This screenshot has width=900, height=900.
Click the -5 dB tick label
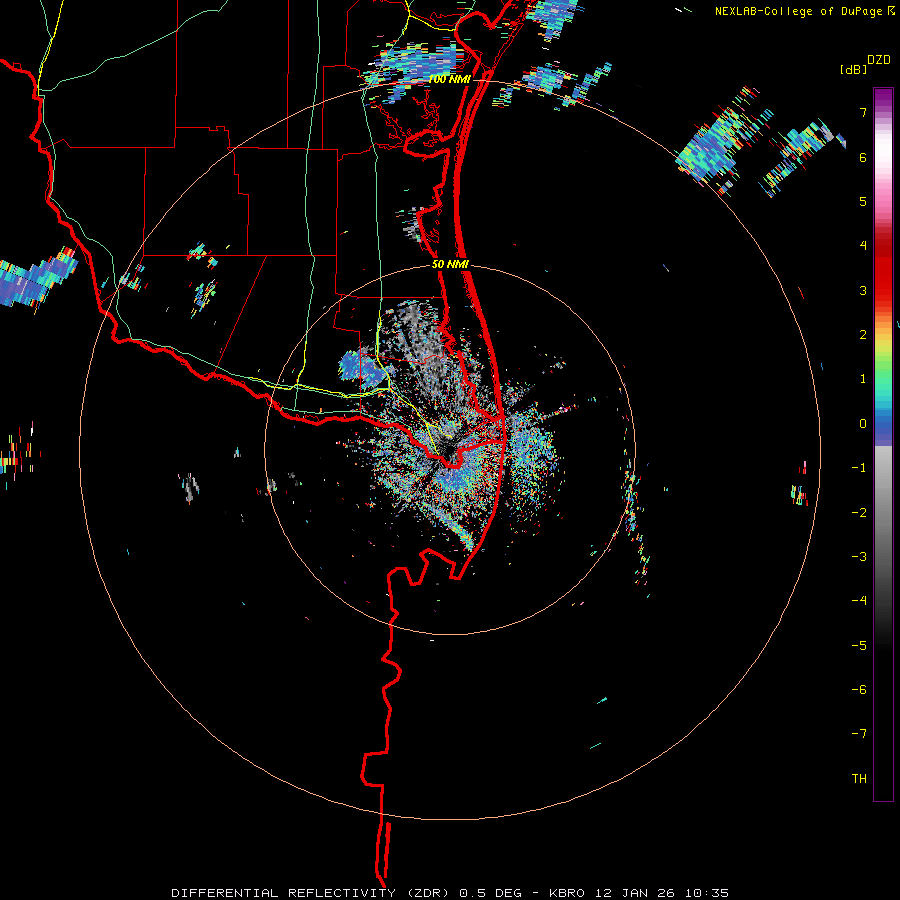859,646
